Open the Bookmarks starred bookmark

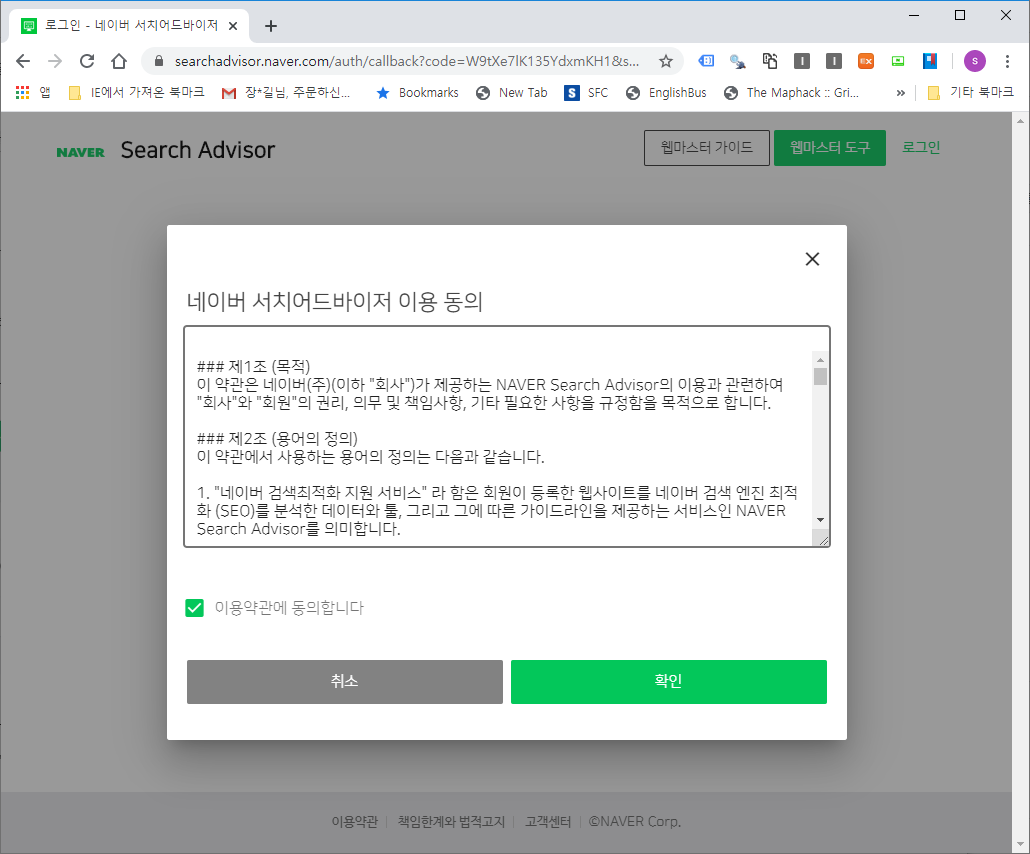[x=417, y=93]
